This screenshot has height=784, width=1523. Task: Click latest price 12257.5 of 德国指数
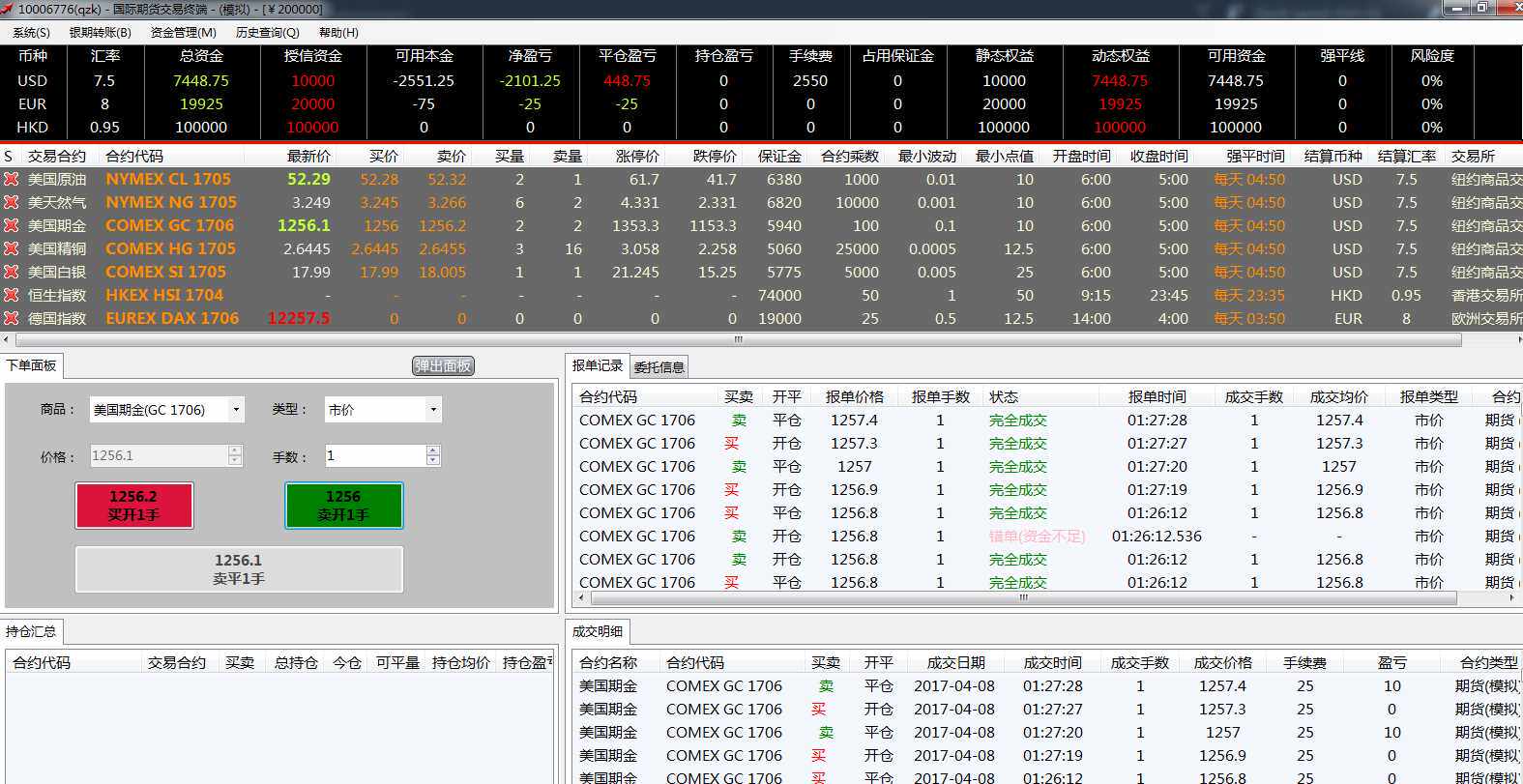click(x=299, y=318)
